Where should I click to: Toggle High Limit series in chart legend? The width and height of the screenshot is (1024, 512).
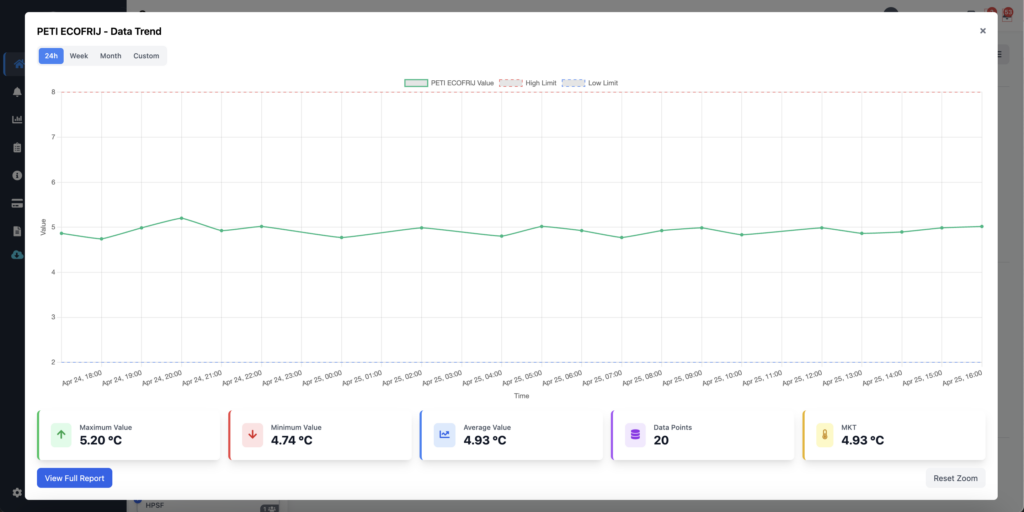[527, 82]
